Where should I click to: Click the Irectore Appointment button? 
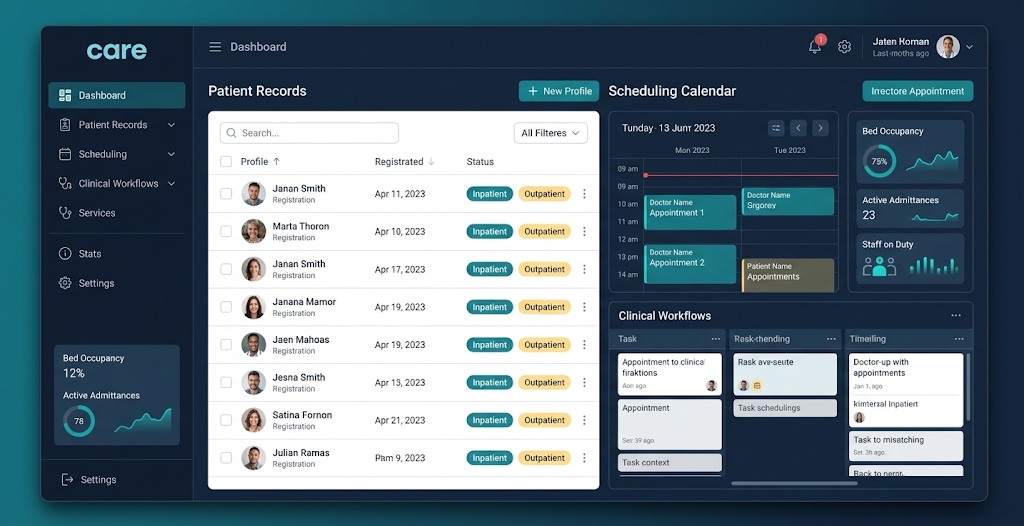(918, 91)
